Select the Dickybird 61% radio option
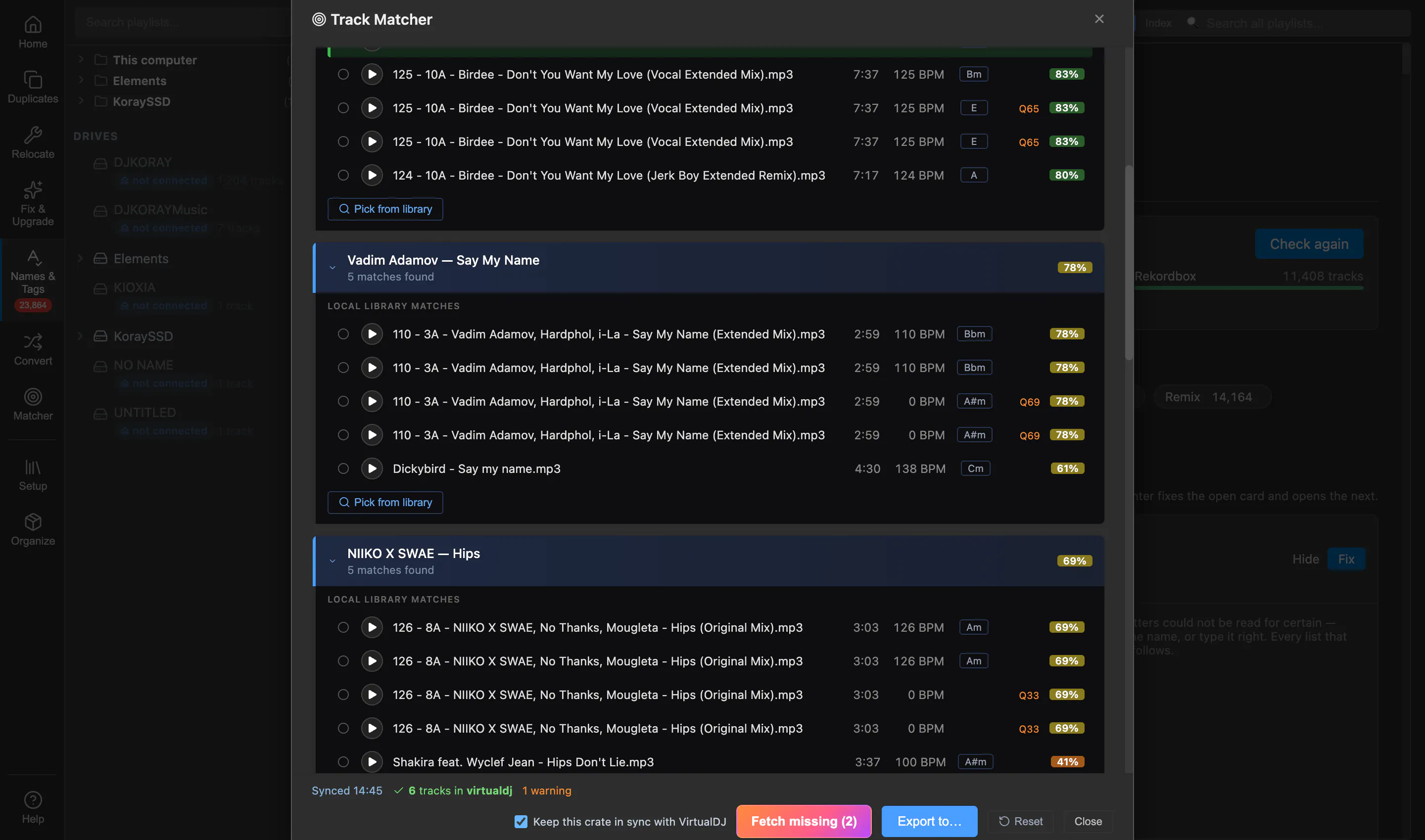 343,468
